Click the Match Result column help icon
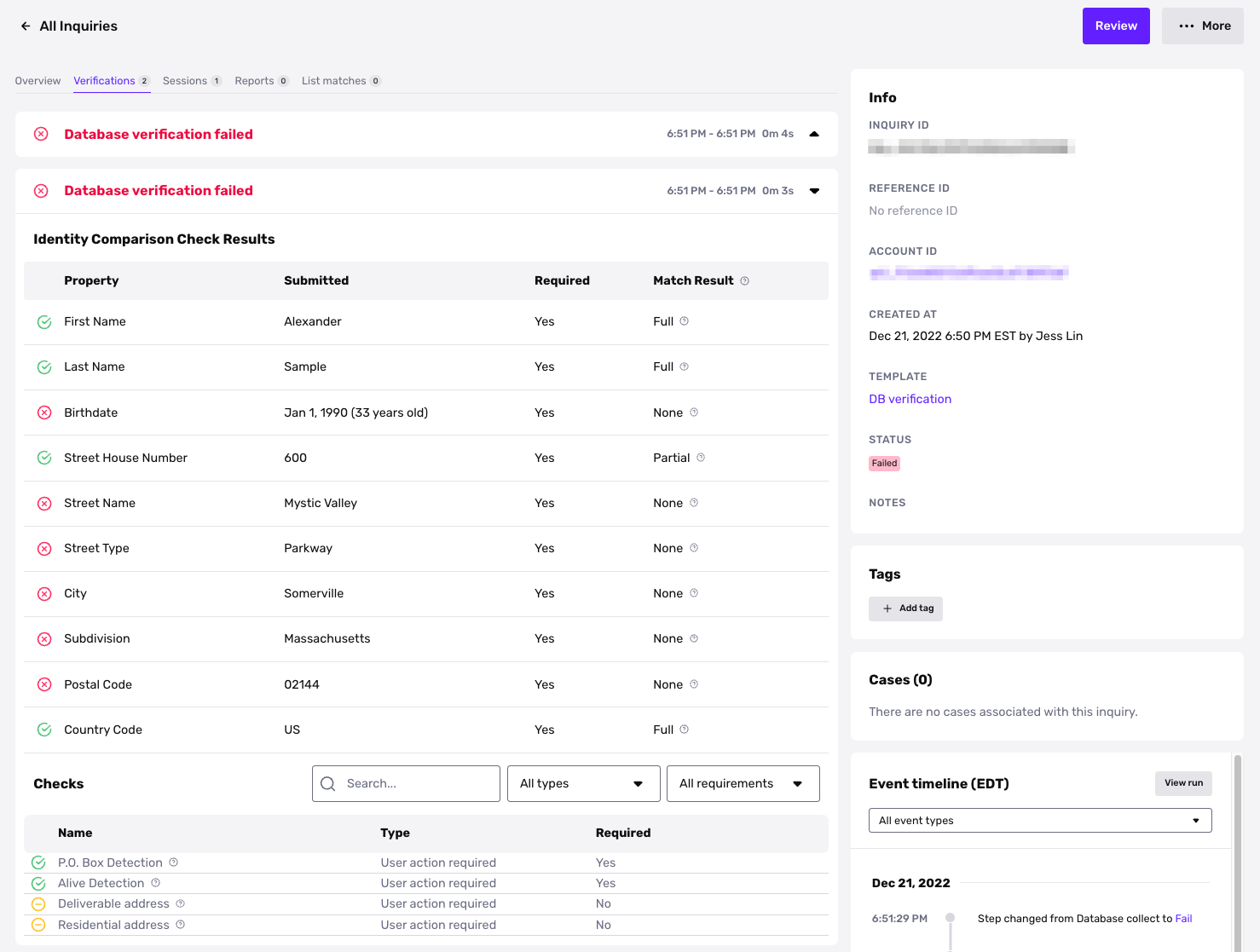 (744, 280)
